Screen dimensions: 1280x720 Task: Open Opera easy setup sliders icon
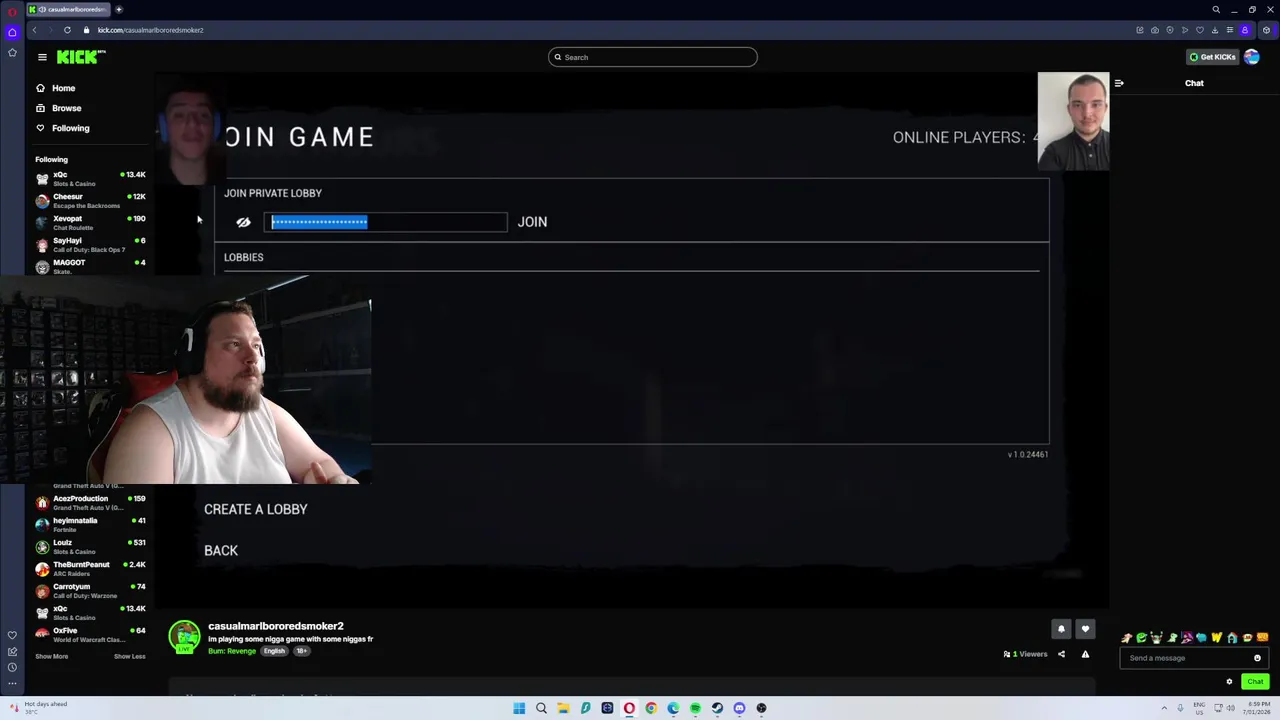pos(1230,30)
